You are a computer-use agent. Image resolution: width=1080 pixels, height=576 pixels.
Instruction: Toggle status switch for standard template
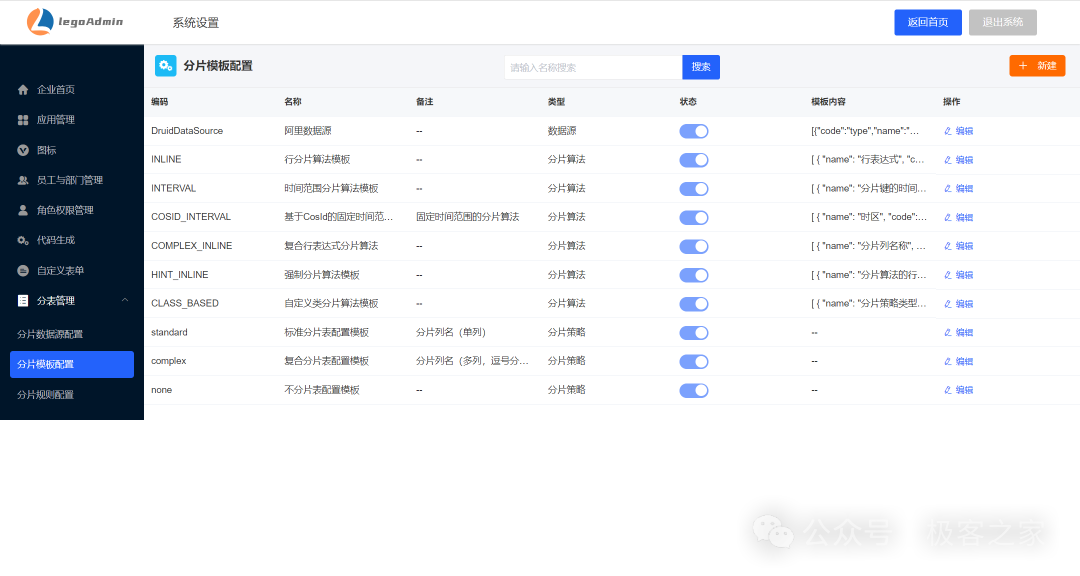pos(694,333)
